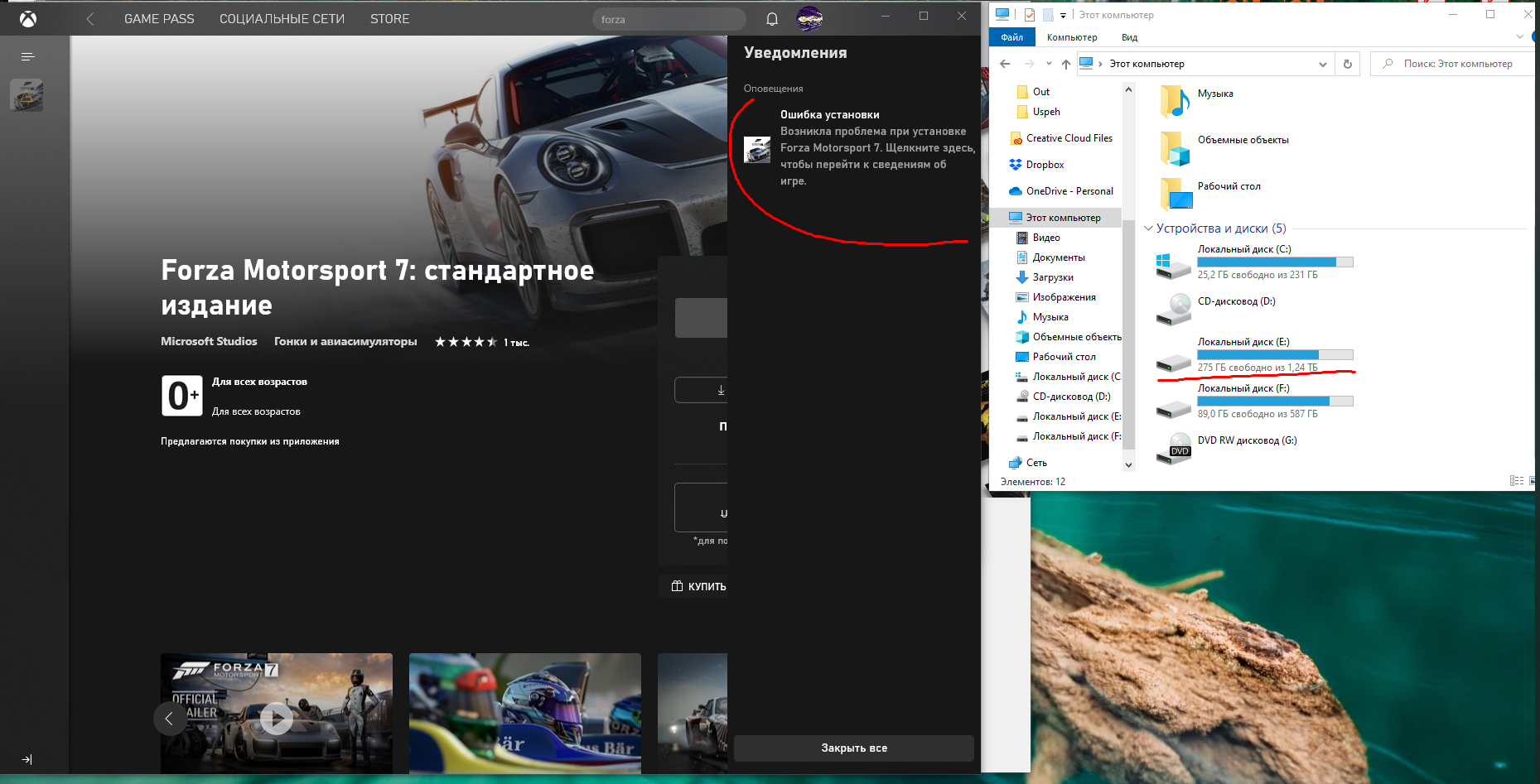Screen dimensions: 1540x784
Task: Go up one folder level
Action: 1066,64
